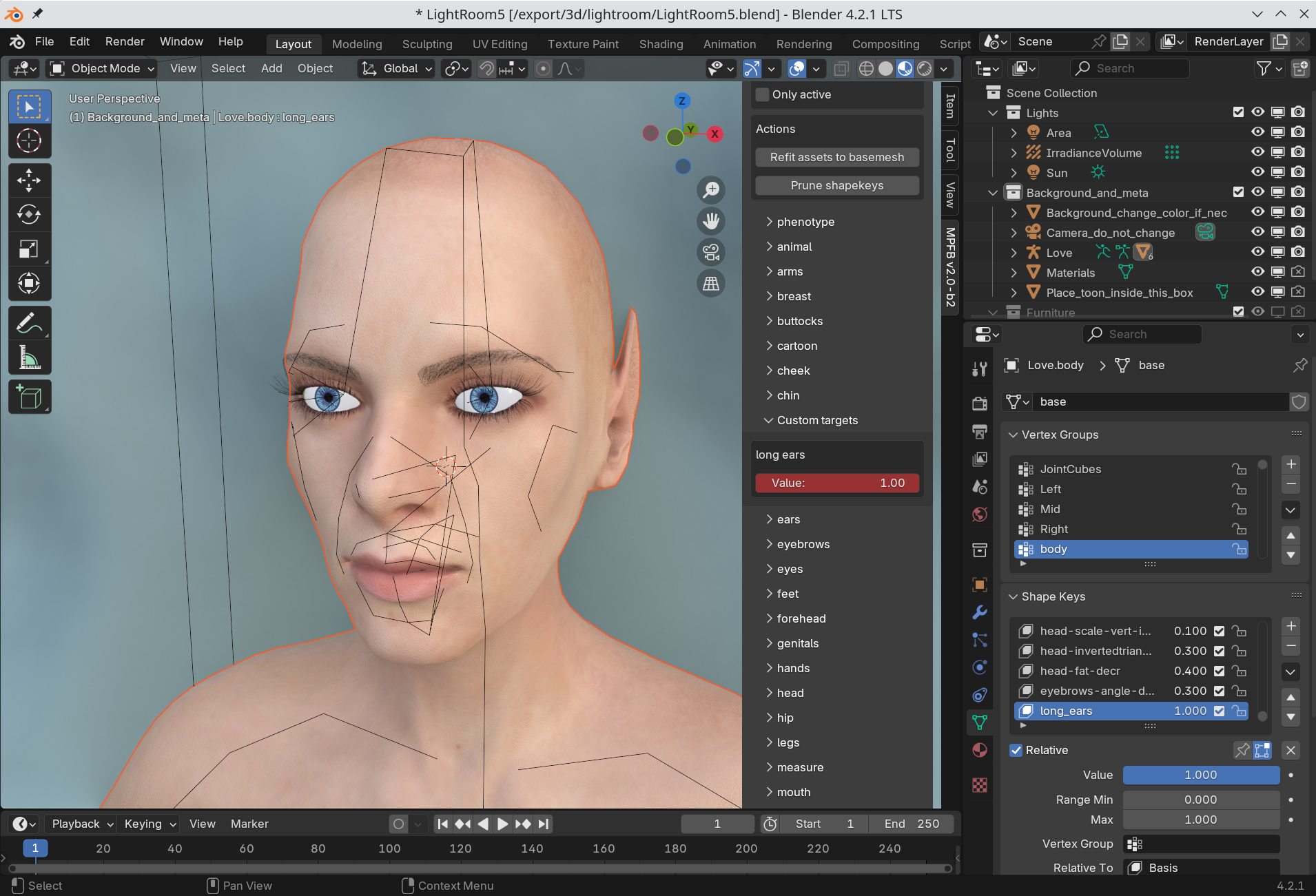Select the Annotate tool
1316x896 pixels.
(29, 323)
